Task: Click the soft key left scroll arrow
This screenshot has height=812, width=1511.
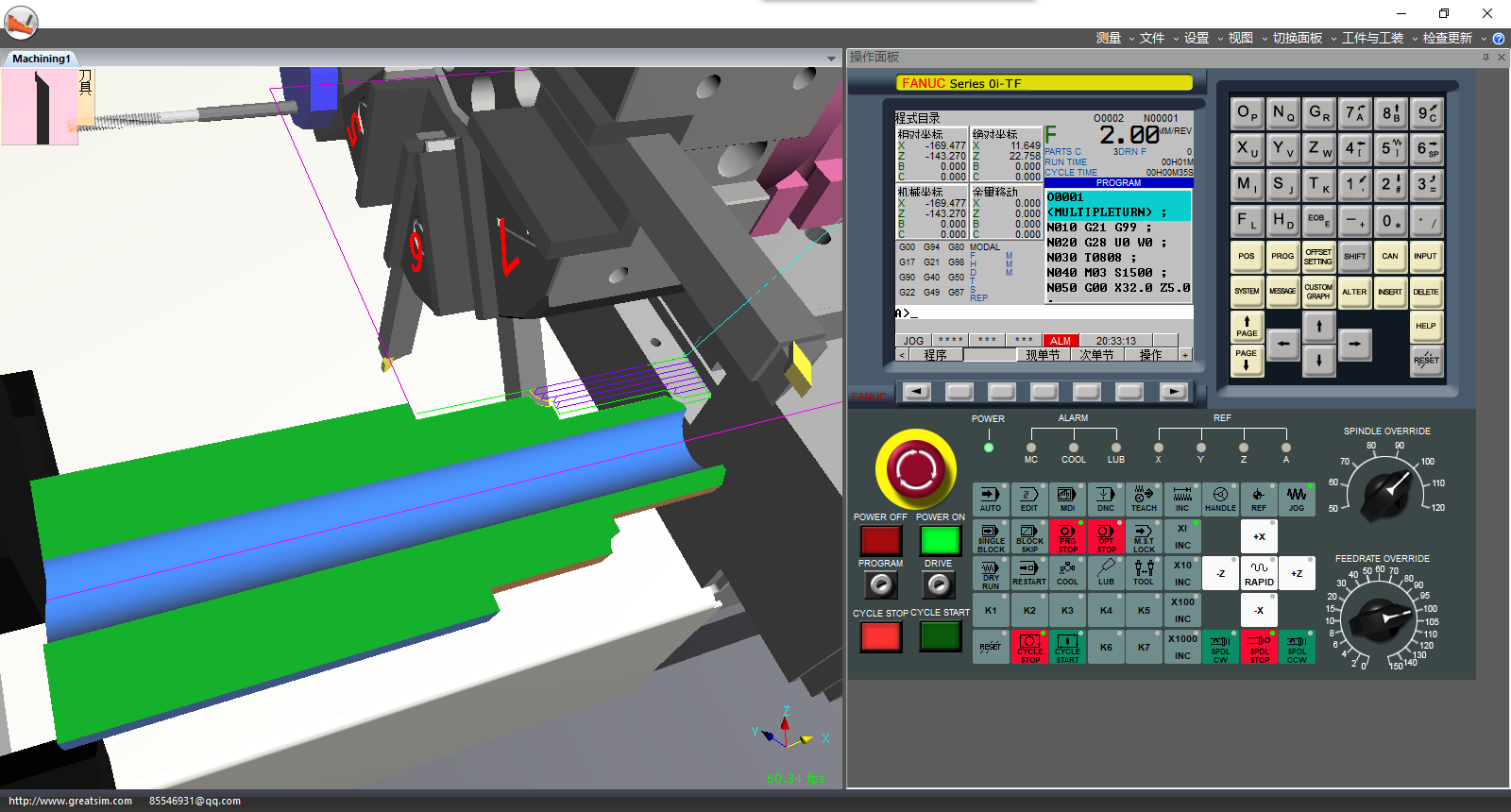Action: [916, 392]
